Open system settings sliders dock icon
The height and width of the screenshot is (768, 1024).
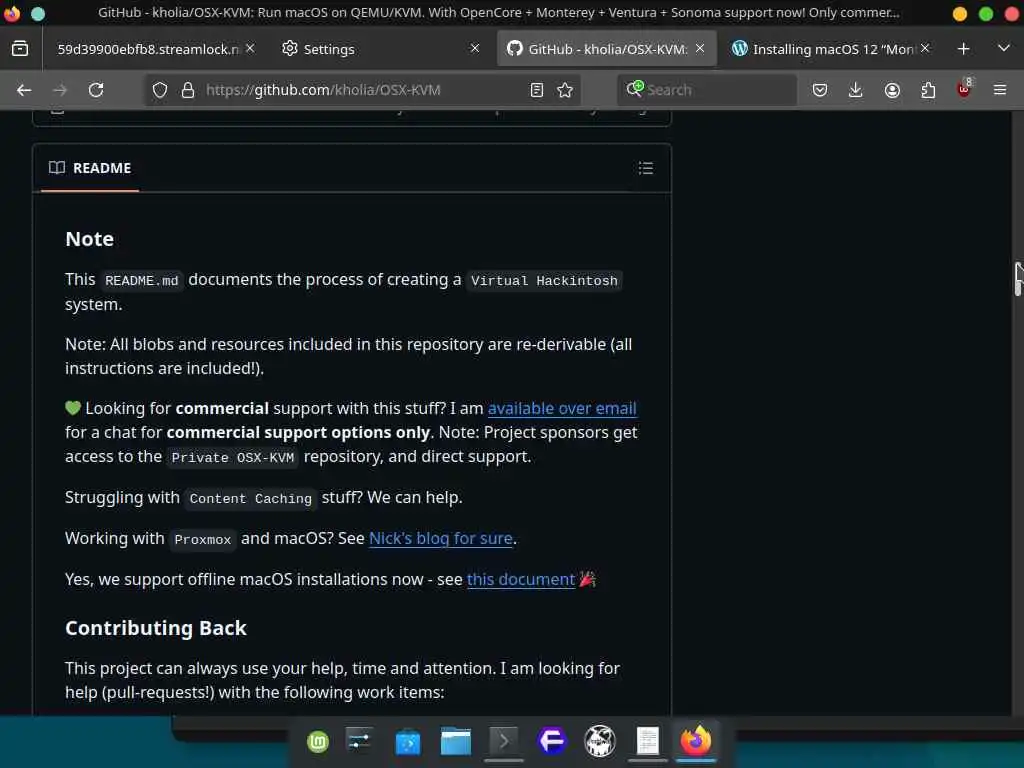point(360,741)
